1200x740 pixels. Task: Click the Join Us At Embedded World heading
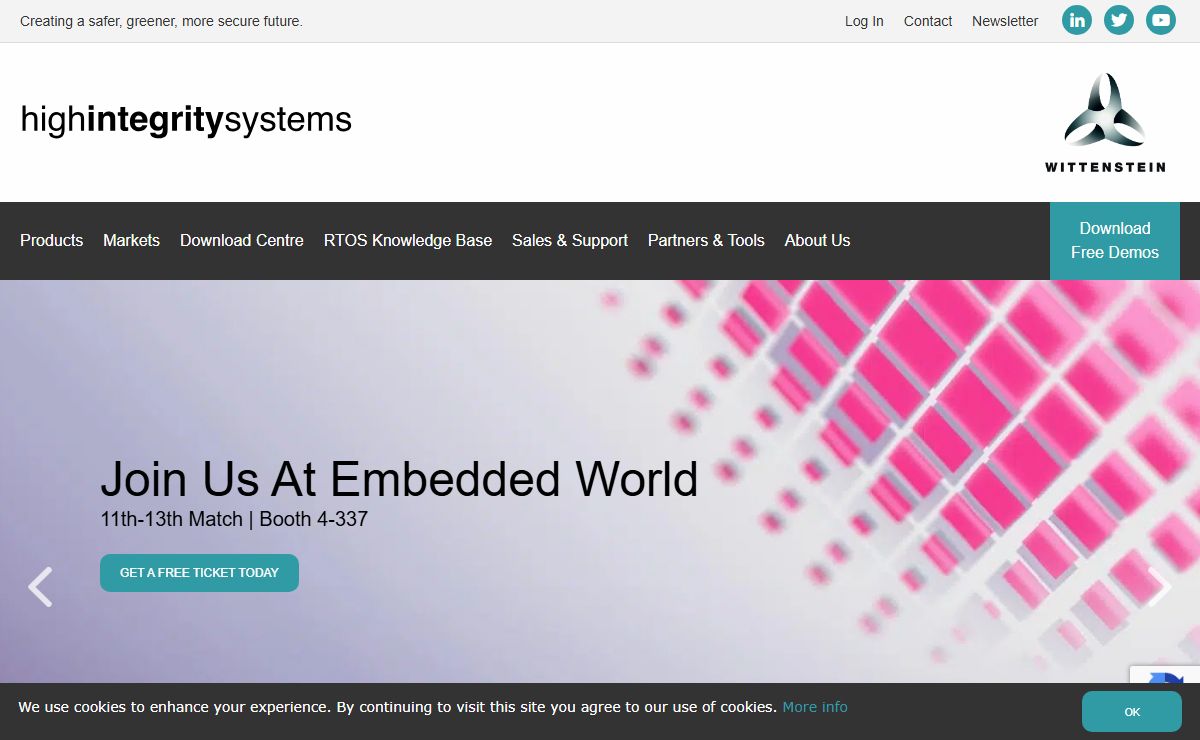pos(399,479)
